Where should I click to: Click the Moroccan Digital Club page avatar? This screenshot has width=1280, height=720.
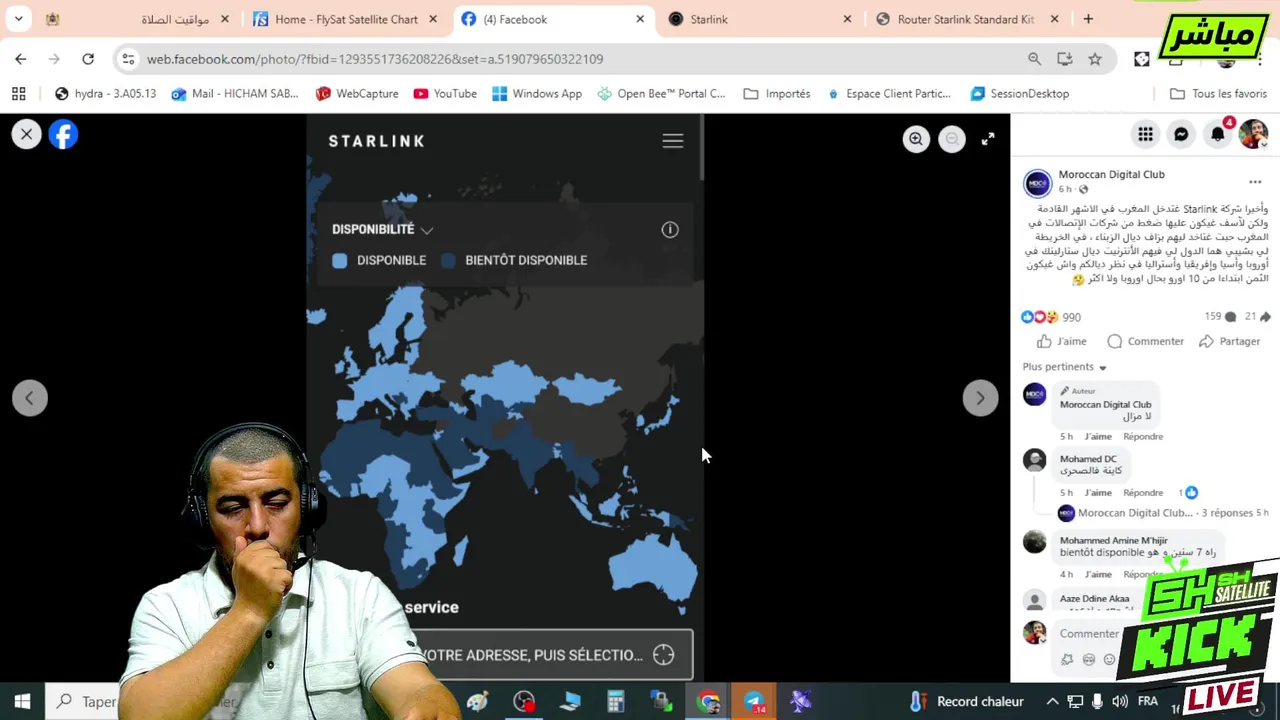pyautogui.click(x=1037, y=183)
